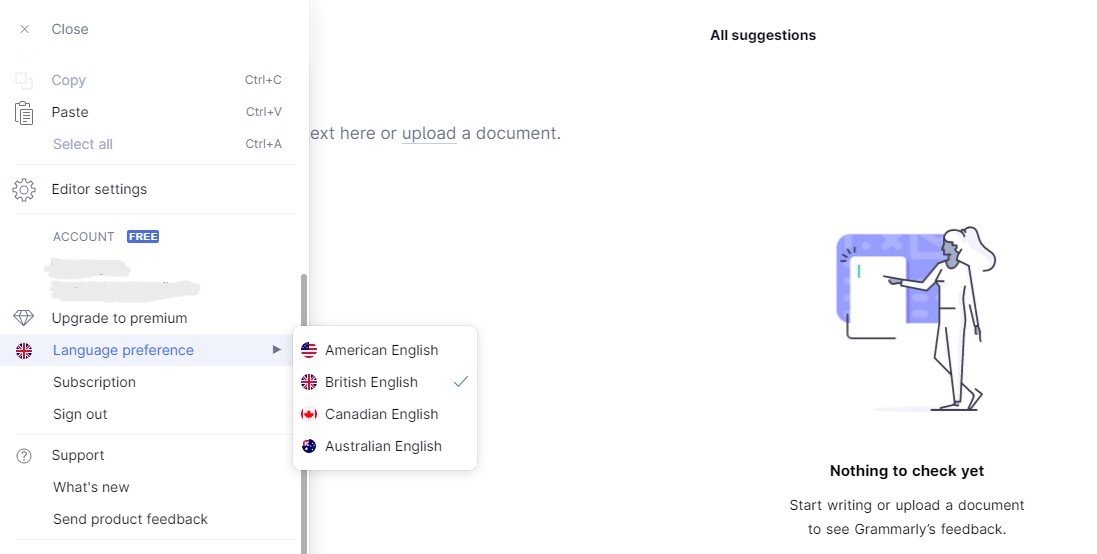The height and width of the screenshot is (554, 1097).
Task: Select British English
Action: (385, 382)
